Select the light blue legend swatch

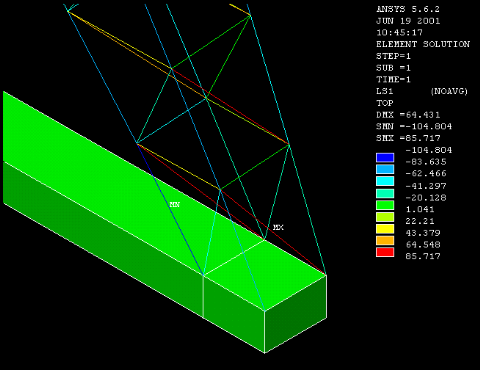385,169
